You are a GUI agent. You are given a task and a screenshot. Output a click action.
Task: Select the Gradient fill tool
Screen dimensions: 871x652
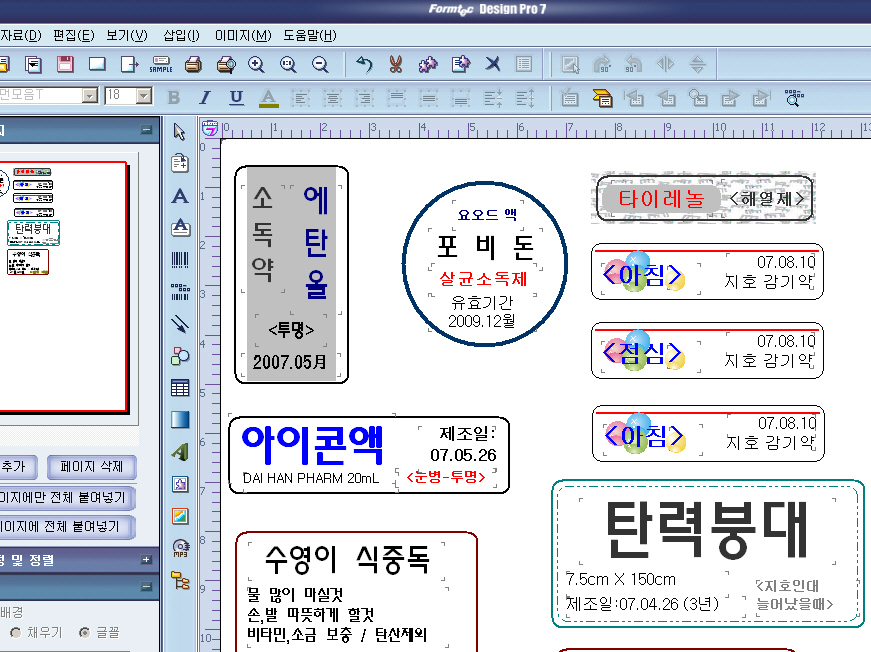[179, 420]
